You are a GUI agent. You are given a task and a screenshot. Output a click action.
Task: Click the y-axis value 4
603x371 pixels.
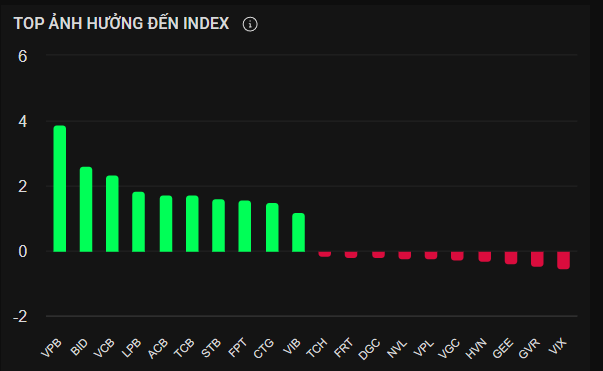(x=22, y=122)
